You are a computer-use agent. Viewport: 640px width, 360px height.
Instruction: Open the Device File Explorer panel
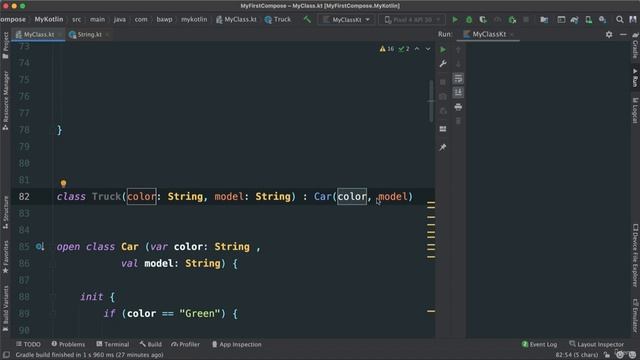point(635,255)
